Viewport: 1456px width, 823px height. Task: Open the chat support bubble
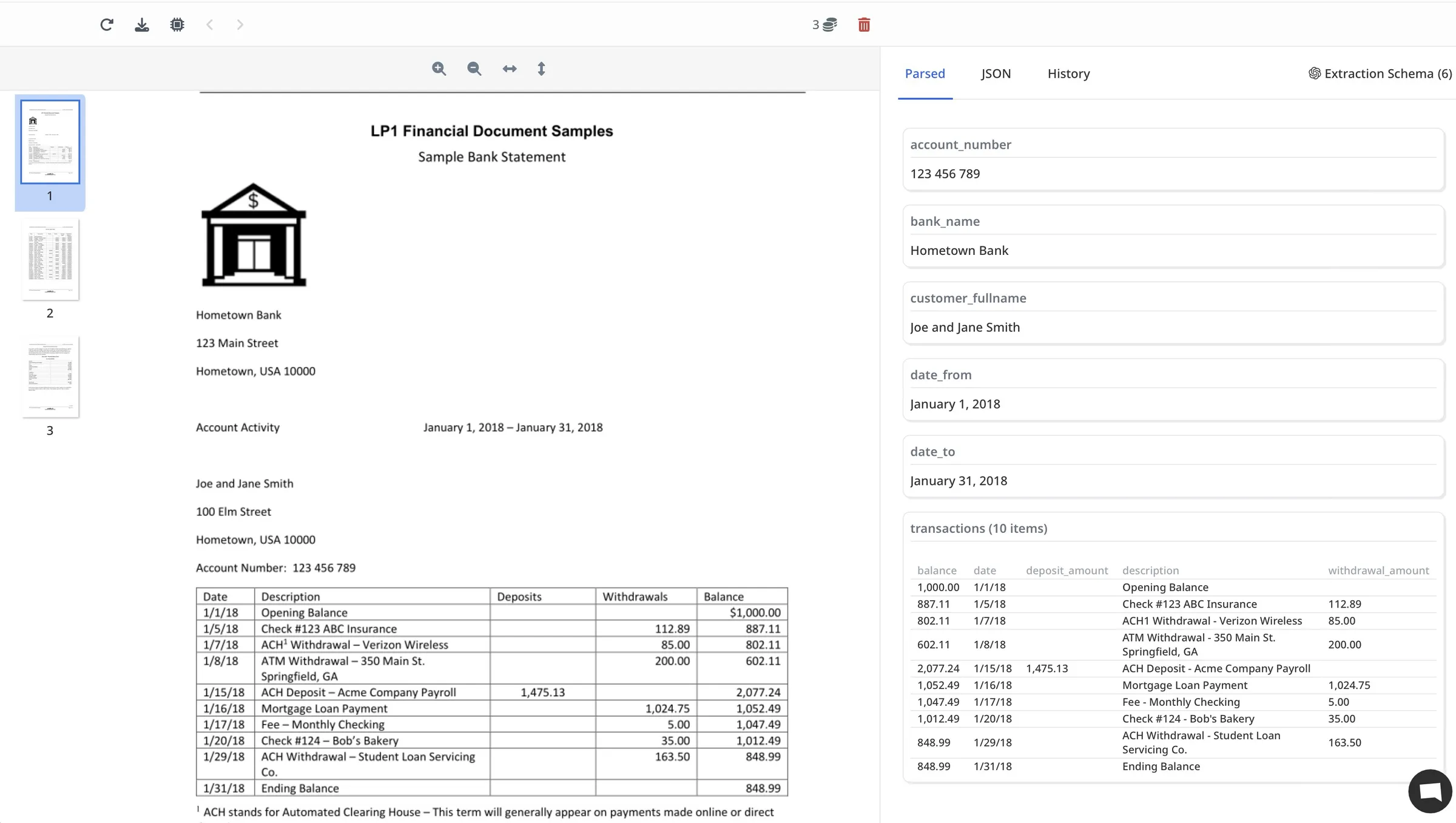pyautogui.click(x=1429, y=791)
